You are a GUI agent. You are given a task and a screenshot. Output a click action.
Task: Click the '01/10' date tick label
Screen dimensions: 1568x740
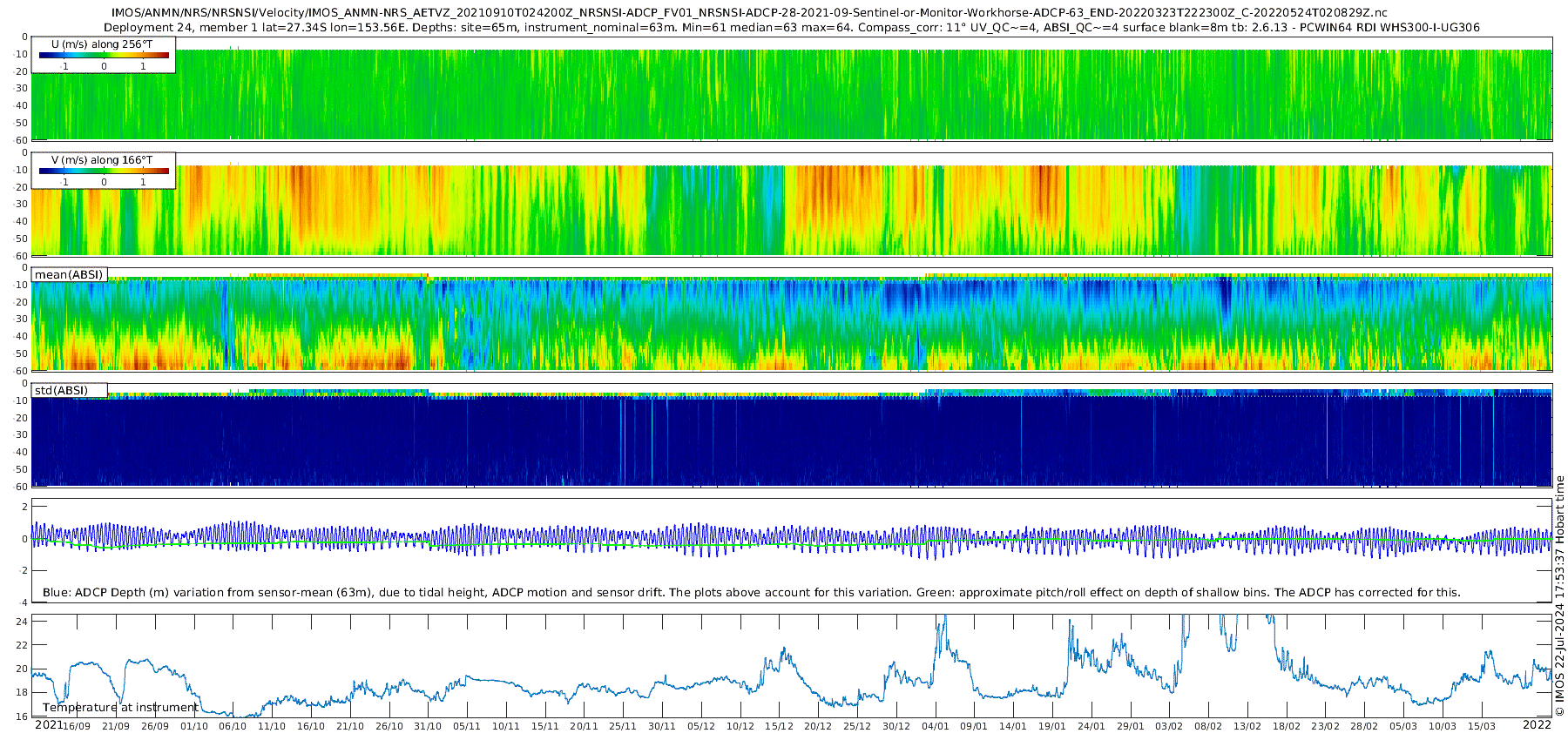(x=194, y=726)
